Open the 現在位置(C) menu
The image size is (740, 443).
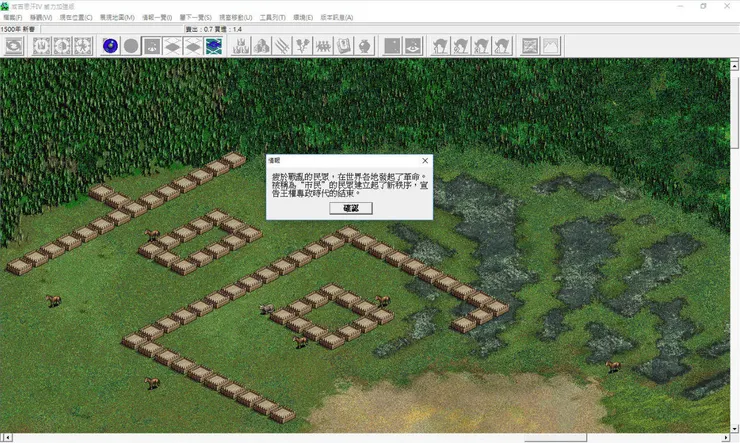[76, 17]
